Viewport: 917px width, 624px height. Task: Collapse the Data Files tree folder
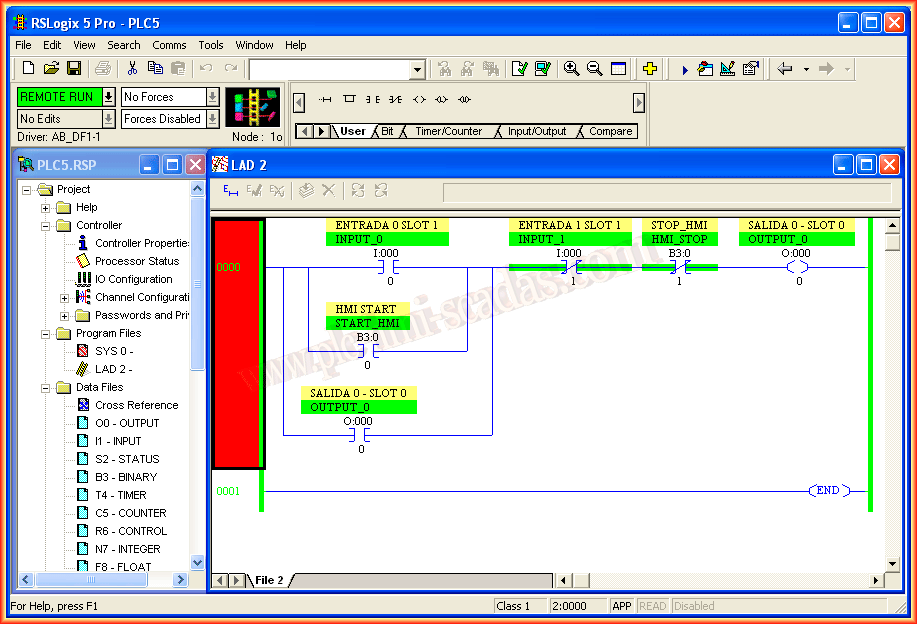(46, 388)
